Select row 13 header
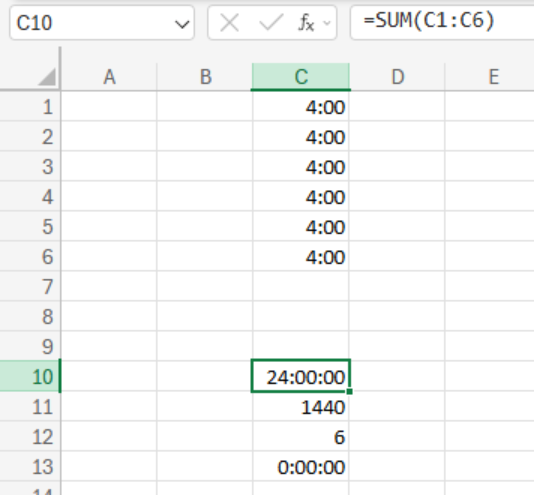 coord(30,466)
